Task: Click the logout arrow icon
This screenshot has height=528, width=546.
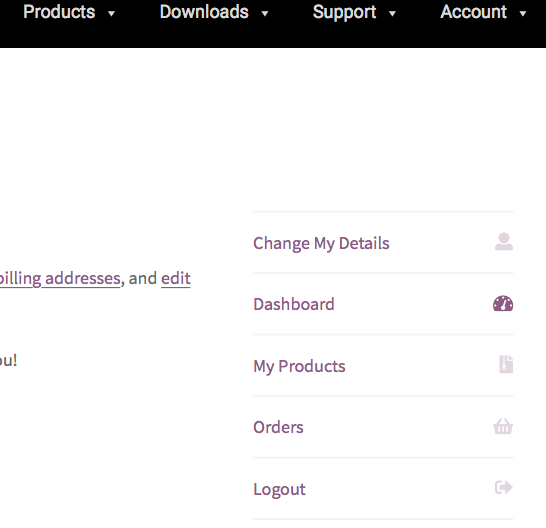Action: coord(504,487)
